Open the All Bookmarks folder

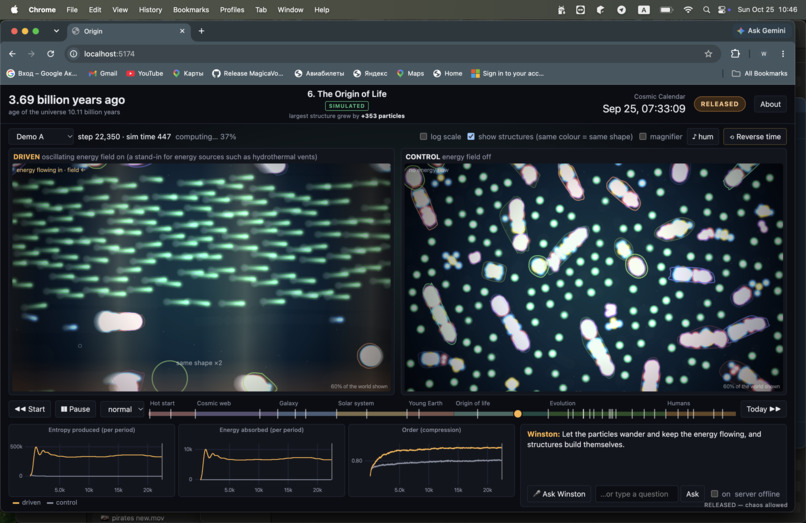click(759, 74)
